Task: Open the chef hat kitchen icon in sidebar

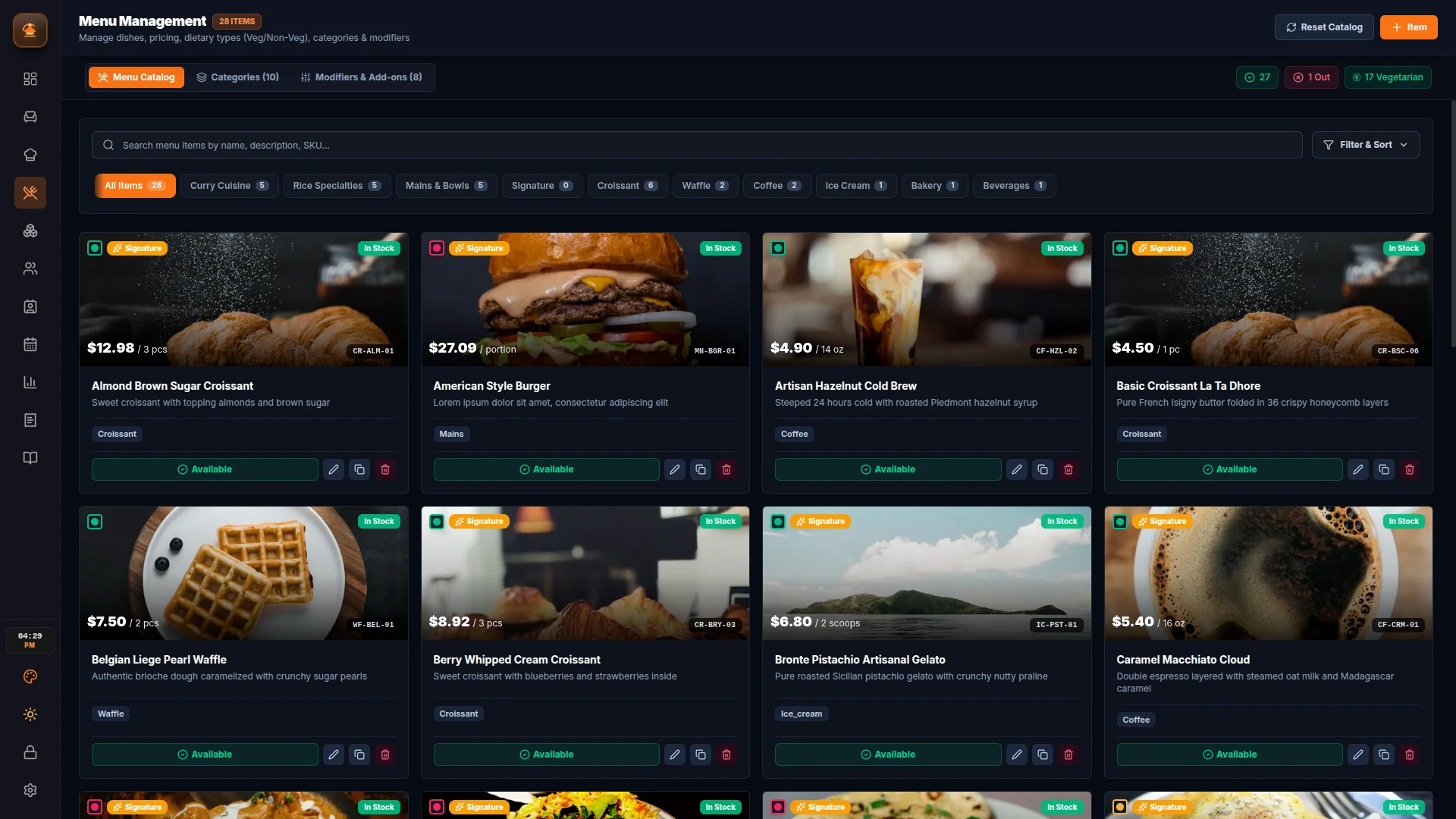Action: (x=30, y=155)
